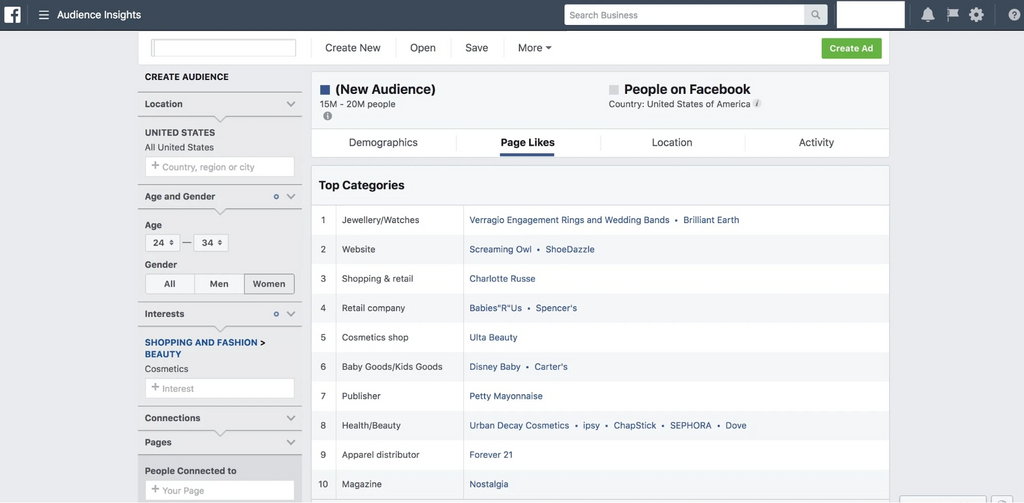Open the Urban Decay Cosmetics link

(519, 426)
